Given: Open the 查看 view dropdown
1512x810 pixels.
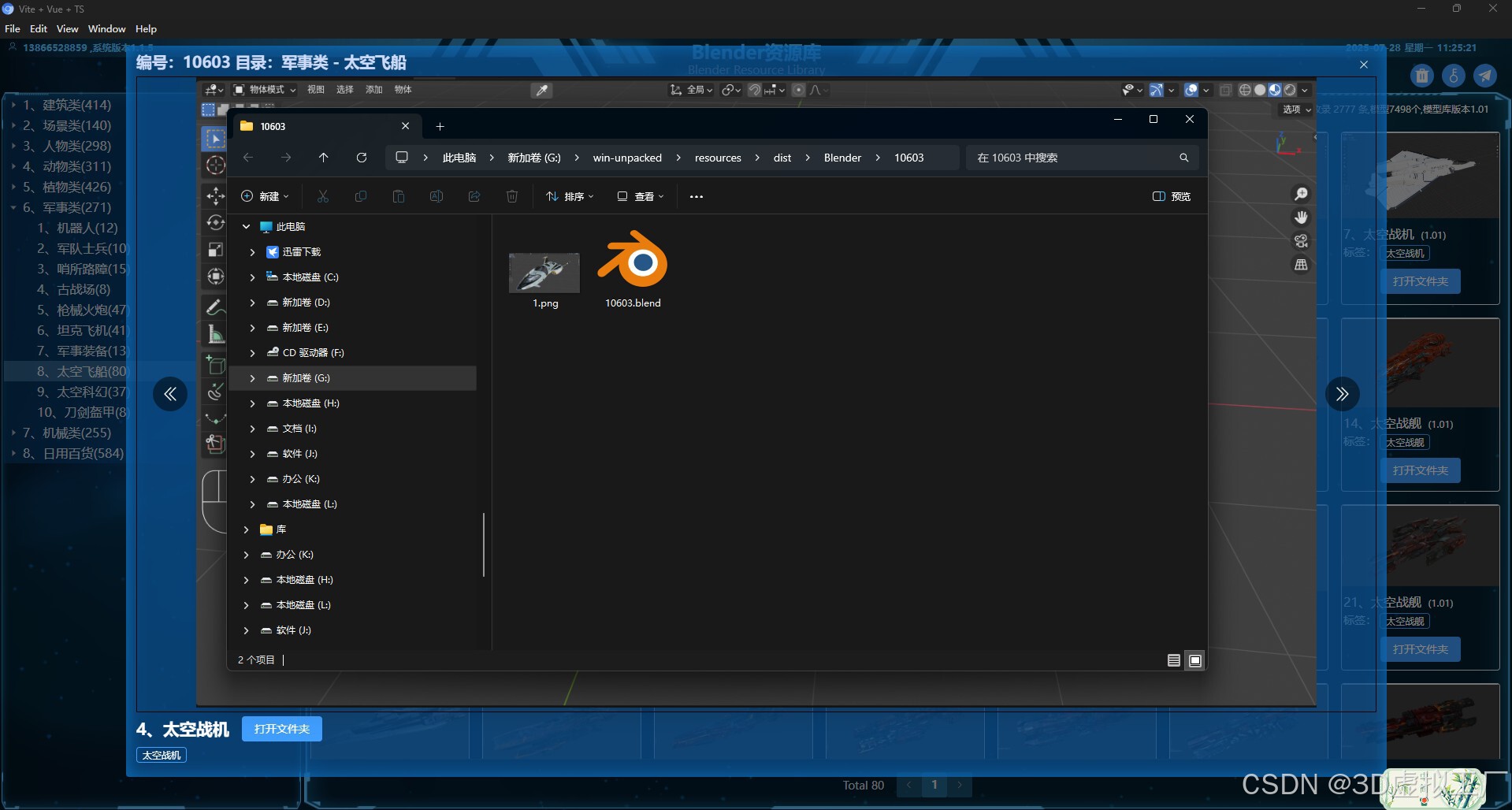Looking at the screenshot, I should 641,196.
